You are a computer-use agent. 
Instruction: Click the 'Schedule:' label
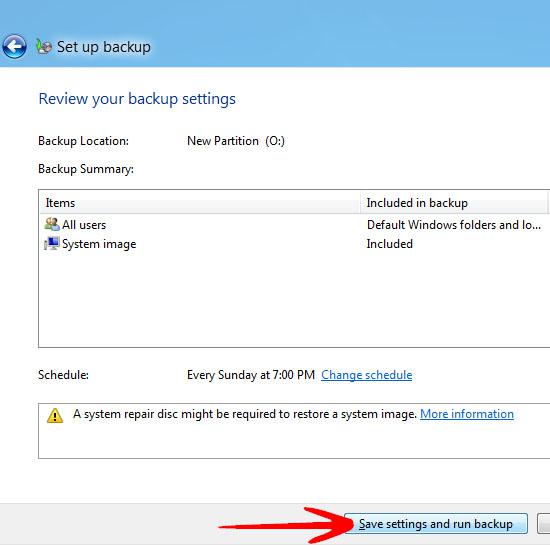(63, 375)
